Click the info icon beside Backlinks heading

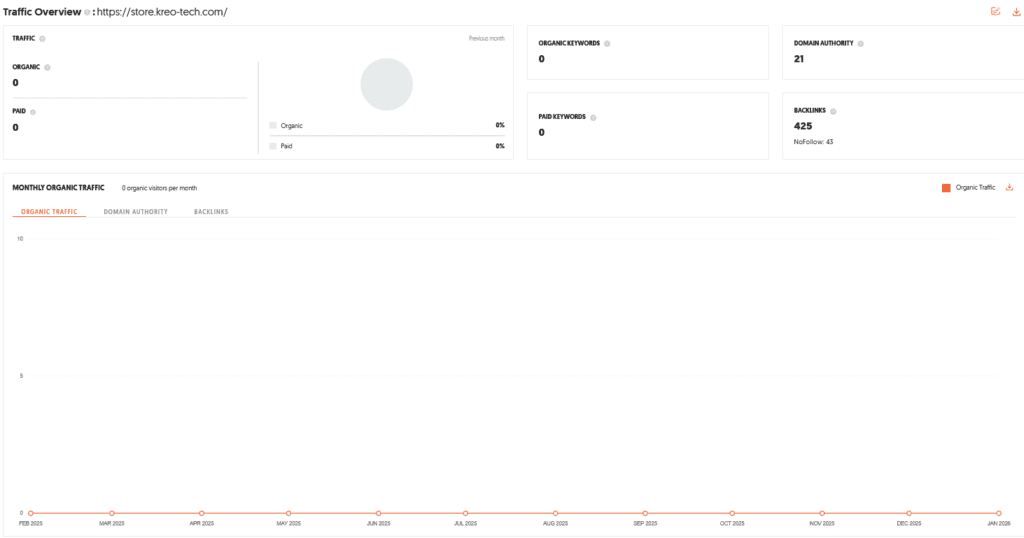point(831,111)
